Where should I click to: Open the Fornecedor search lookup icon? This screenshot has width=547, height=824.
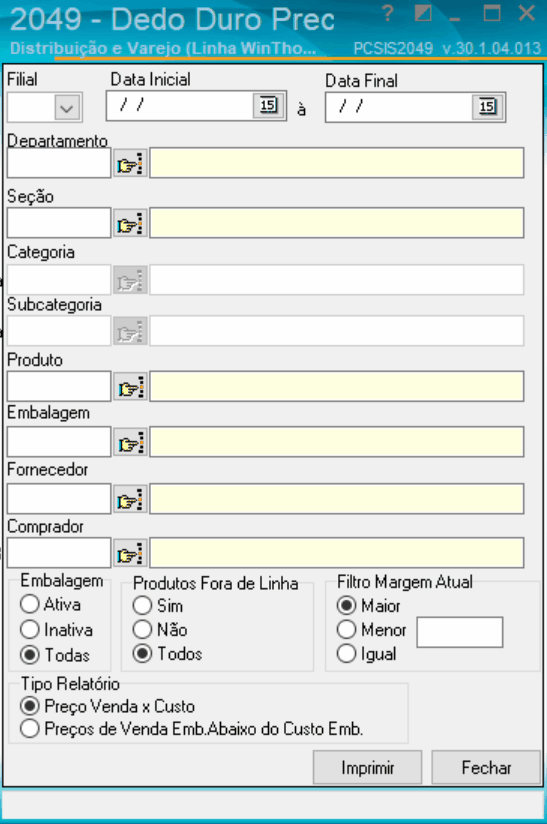pos(130,499)
